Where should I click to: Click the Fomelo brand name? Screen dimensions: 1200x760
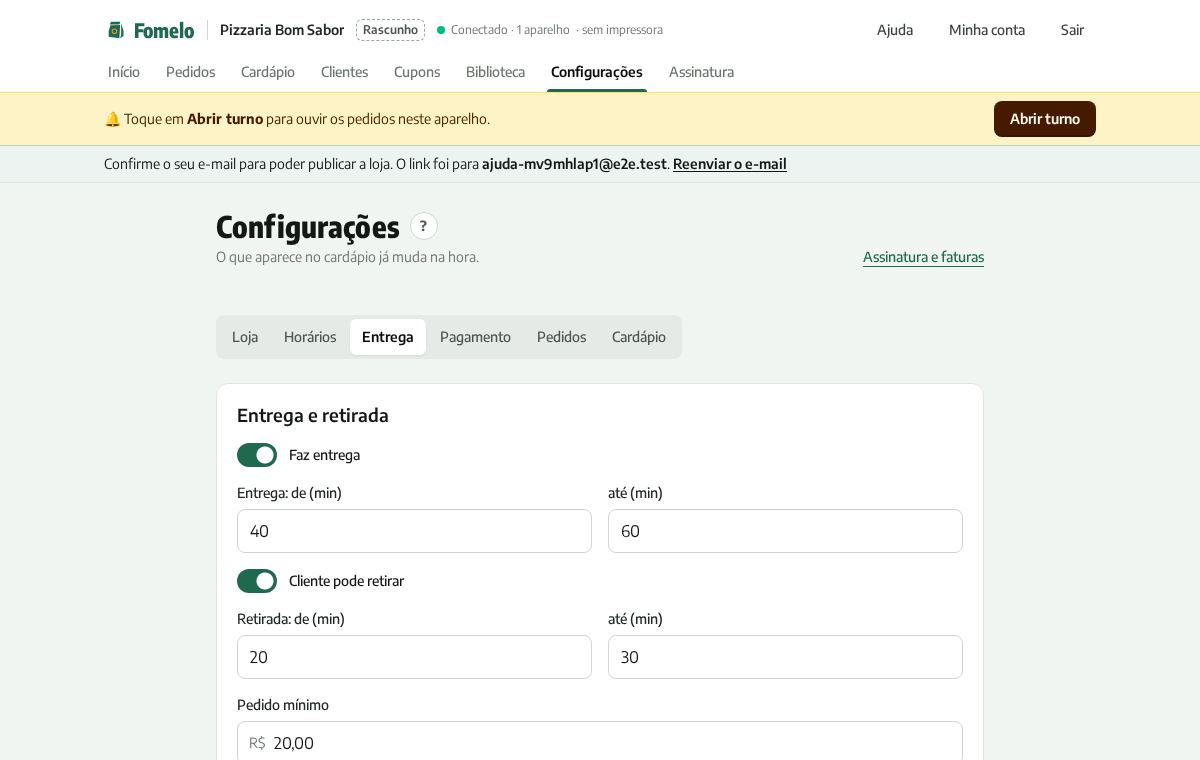tap(164, 30)
